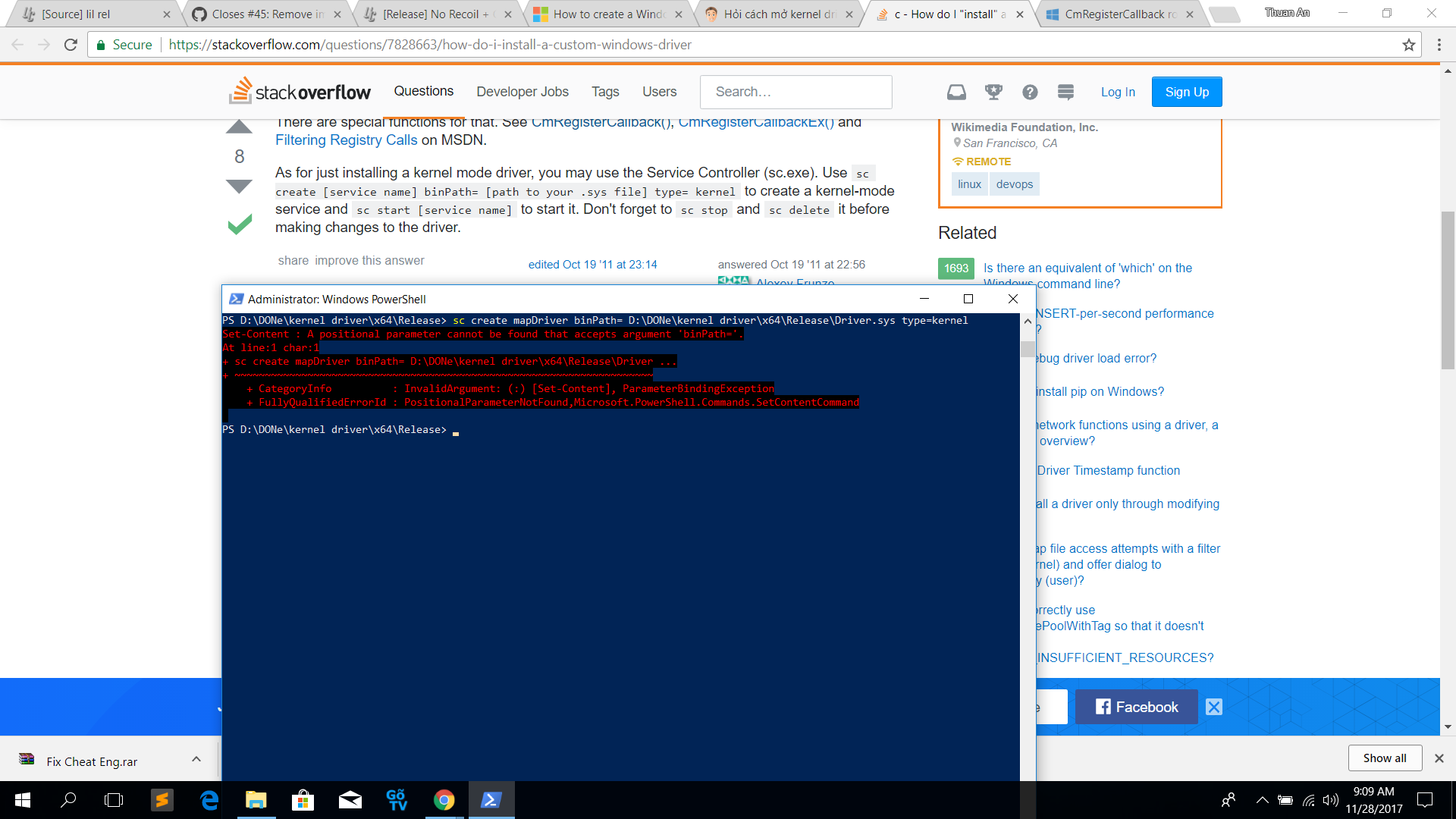This screenshot has height=819, width=1456.
Task: Open 'edited Oct 19 '11 at 23:14' history
Action: click(592, 264)
